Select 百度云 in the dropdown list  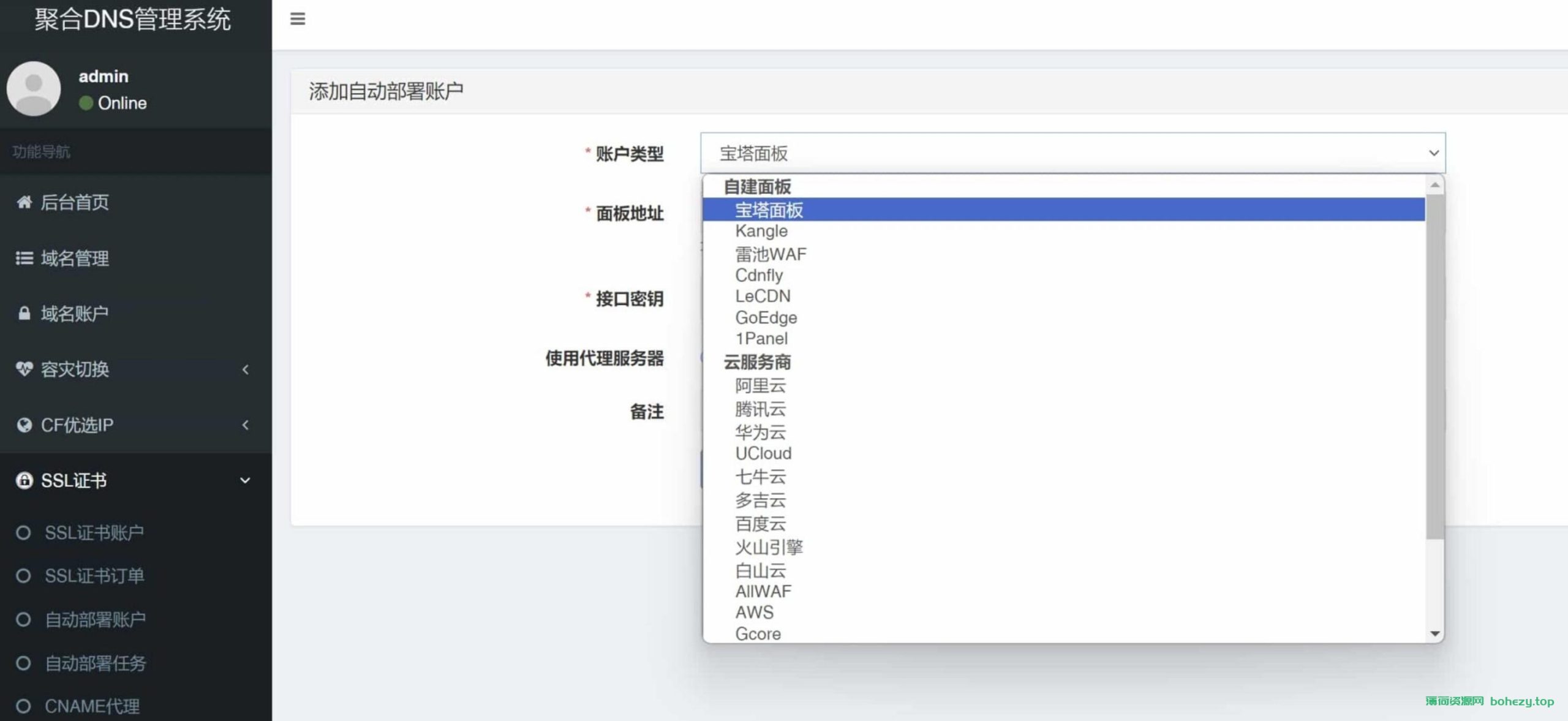pos(1064,523)
